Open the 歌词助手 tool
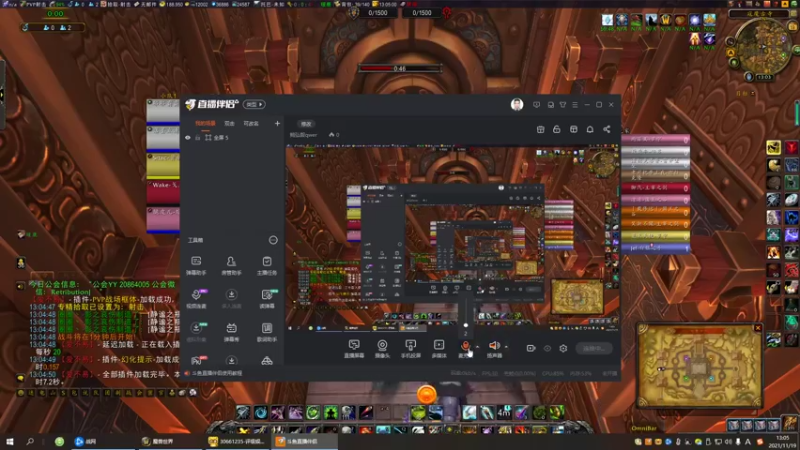Image resolution: width=800 pixels, height=450 pixels. (x=267, y=332)
